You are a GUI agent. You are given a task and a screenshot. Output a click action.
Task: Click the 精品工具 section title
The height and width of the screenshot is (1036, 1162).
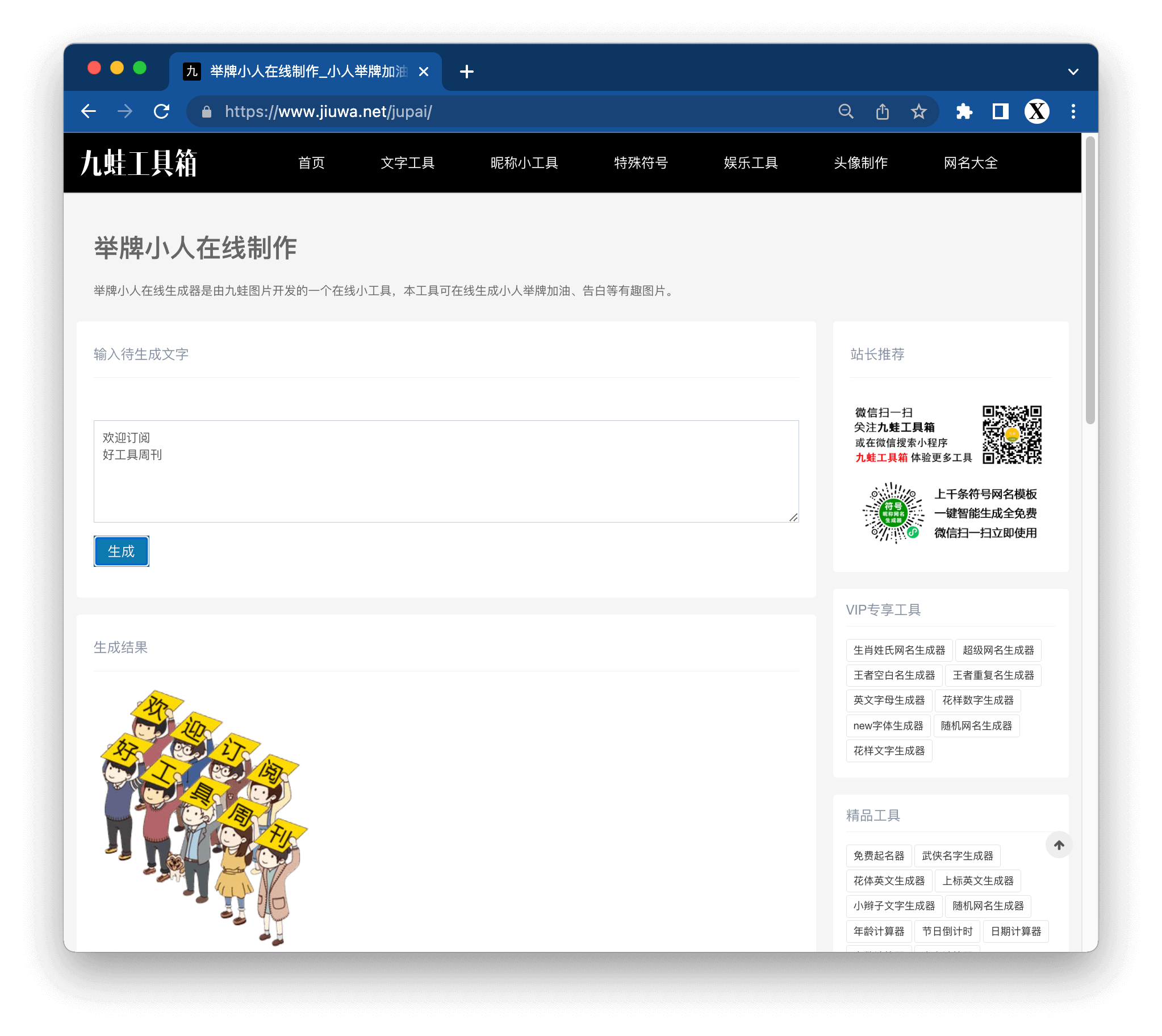(x=872, y=815)
